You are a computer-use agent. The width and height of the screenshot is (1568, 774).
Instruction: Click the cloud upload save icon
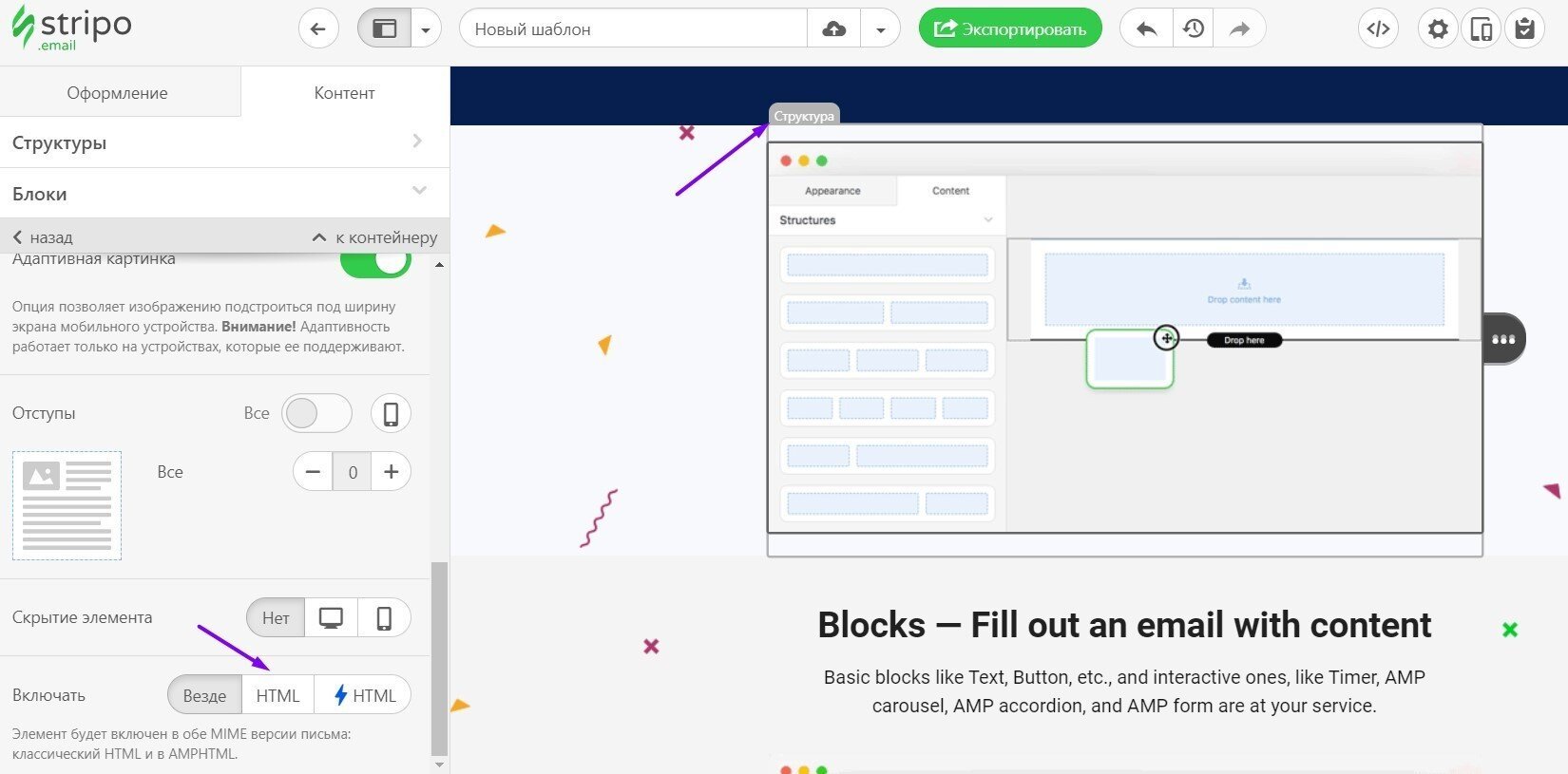(833, 28)
